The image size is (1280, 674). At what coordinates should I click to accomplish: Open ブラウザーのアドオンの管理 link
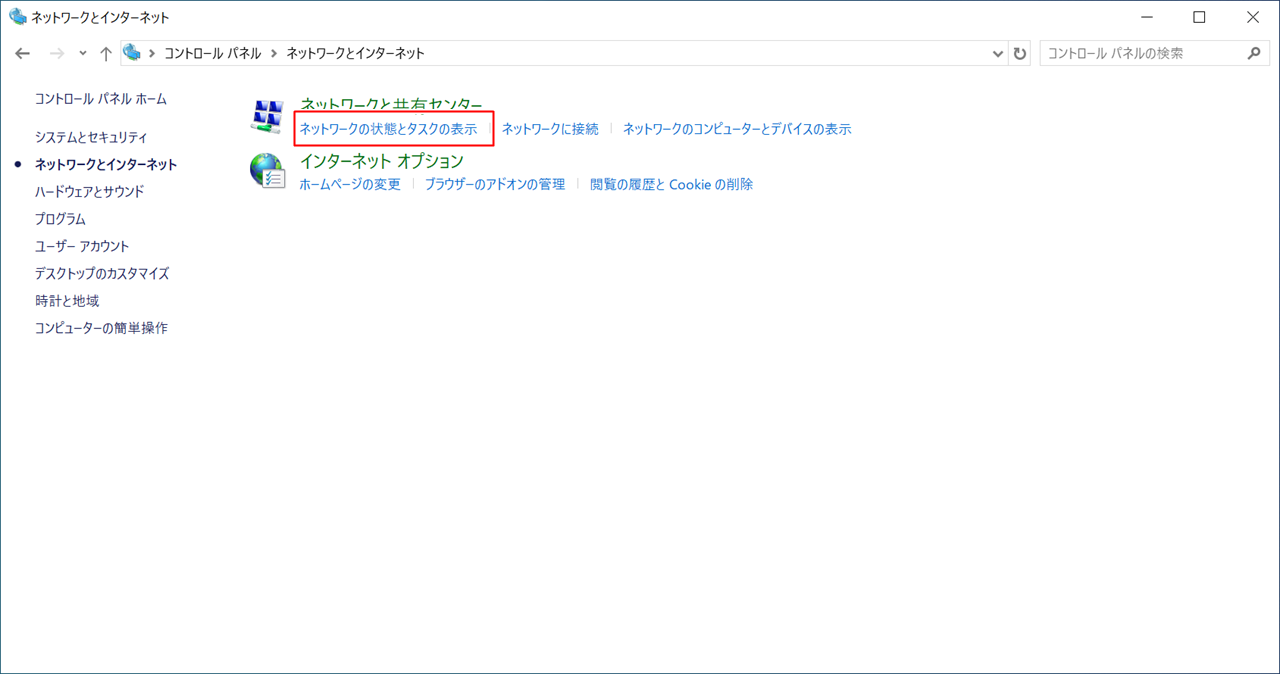coord(495,184)
